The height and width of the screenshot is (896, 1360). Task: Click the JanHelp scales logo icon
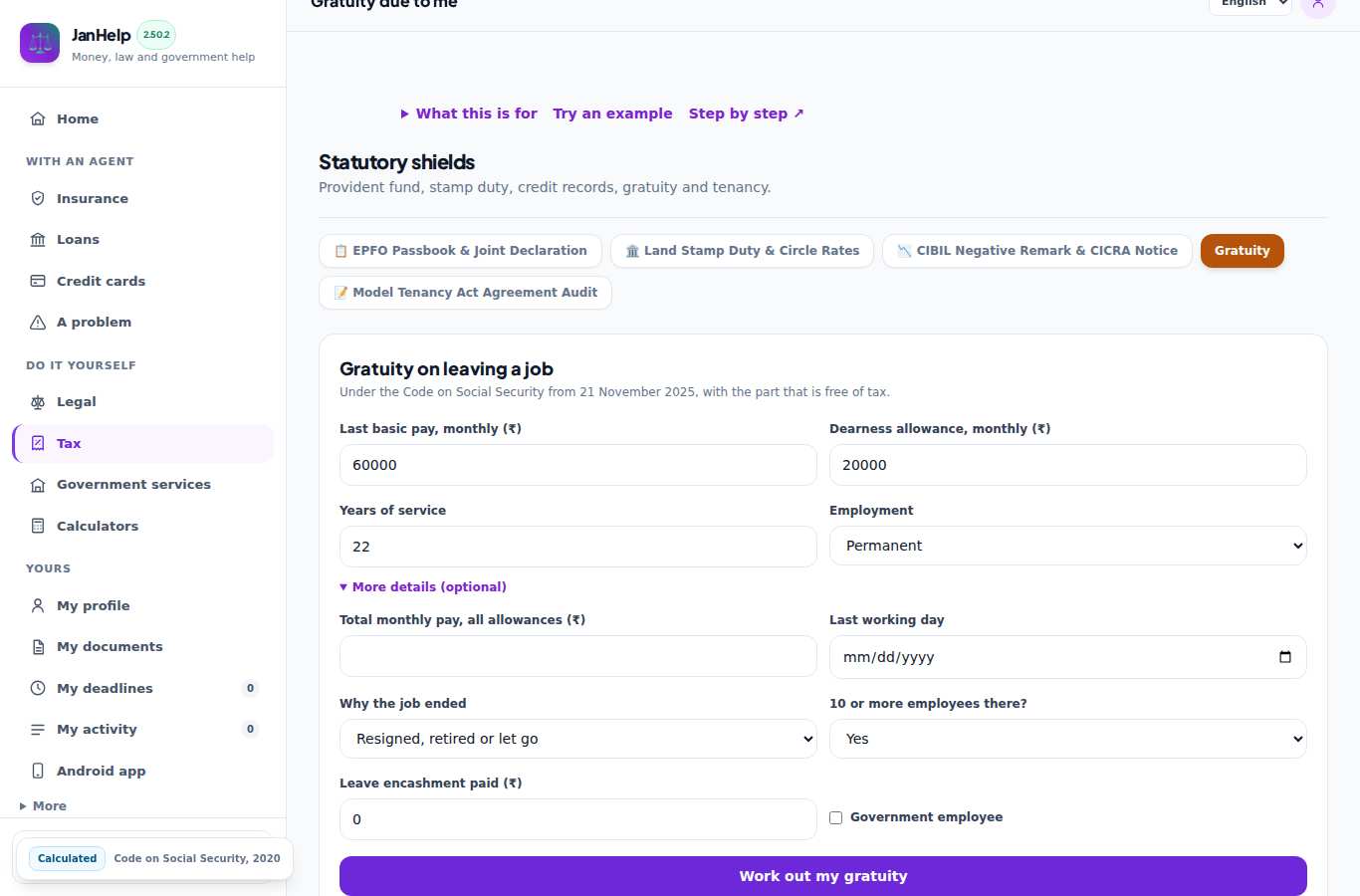[x=40, y=43]
